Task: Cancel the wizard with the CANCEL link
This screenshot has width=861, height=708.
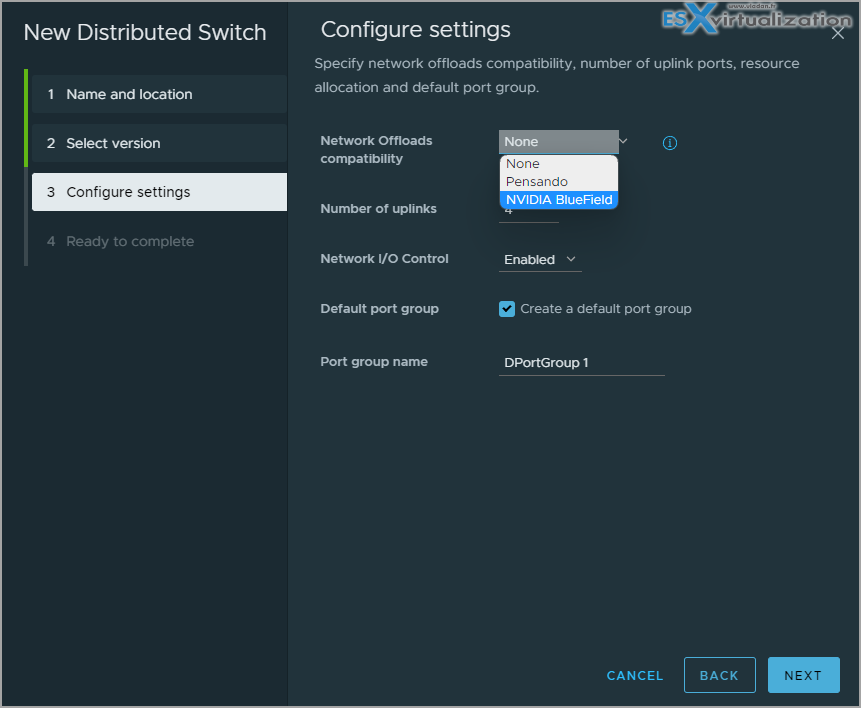Action: coord(635,676)
